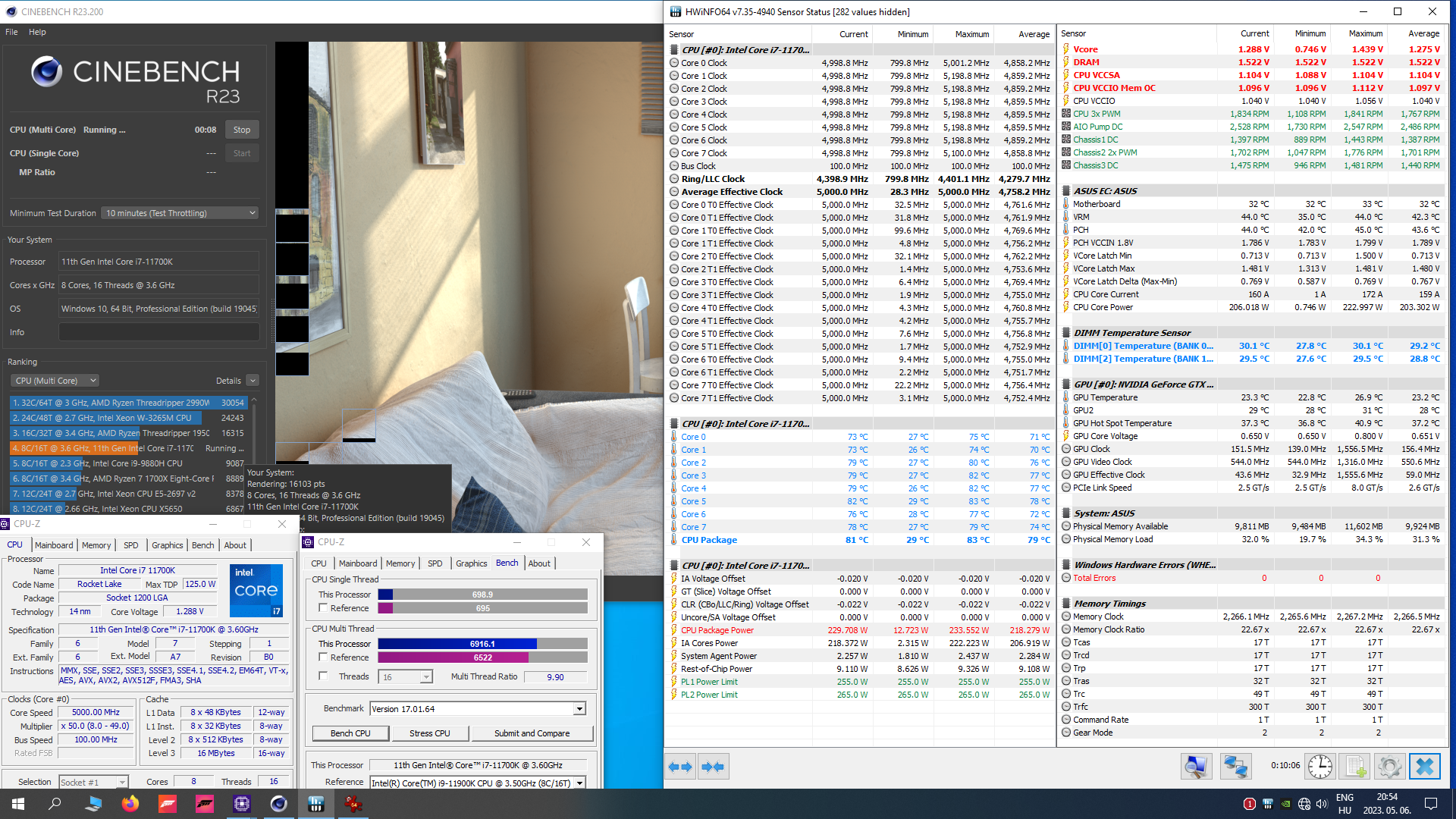Open Cinebench Help menu
This screenshot has height=819, width=1456.
[x=37, y=32]
